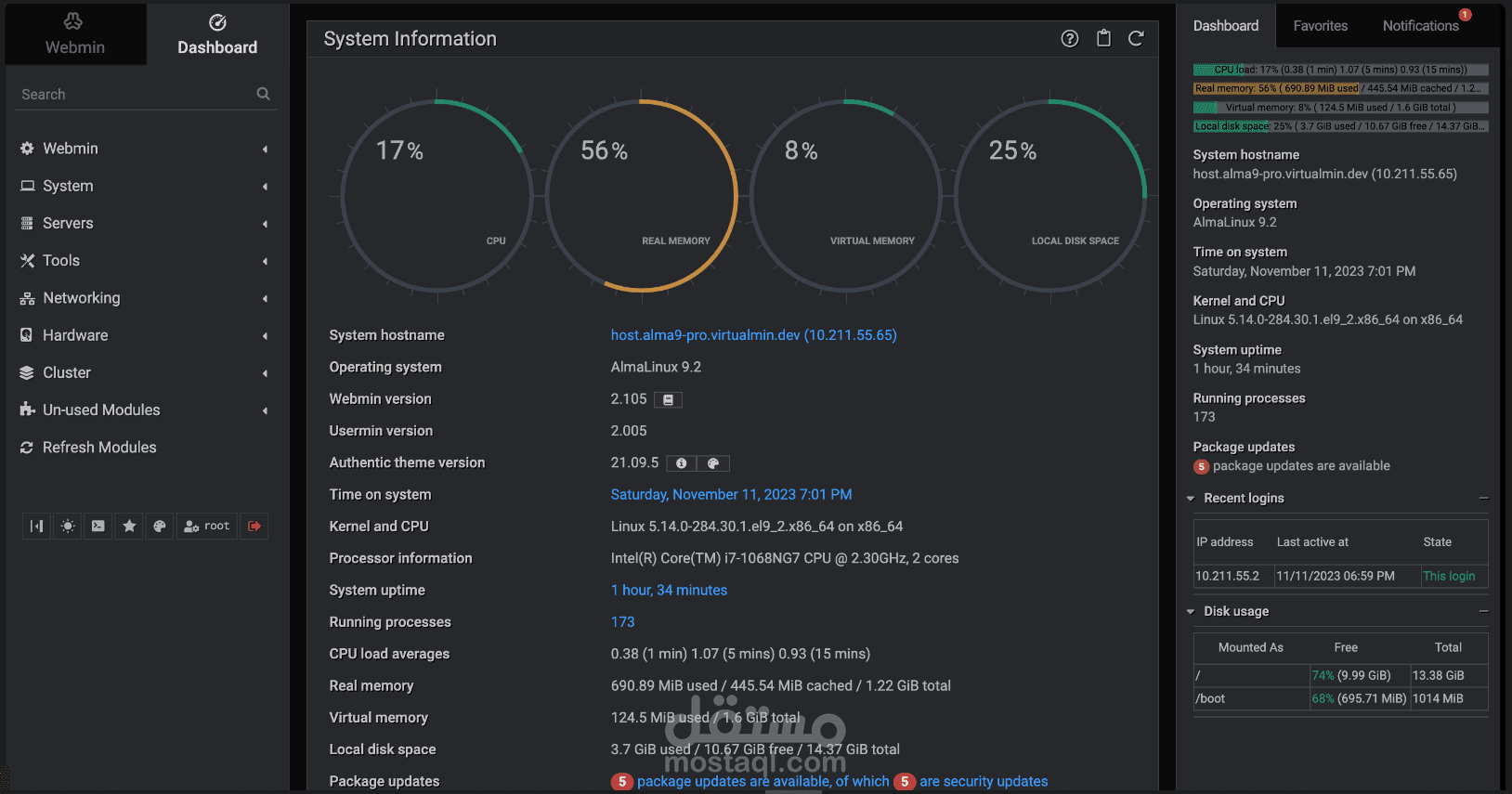Click the search magnifier icon in the sidebar
This screenshot has height=794, width=1512.
(x=263, y=94)
